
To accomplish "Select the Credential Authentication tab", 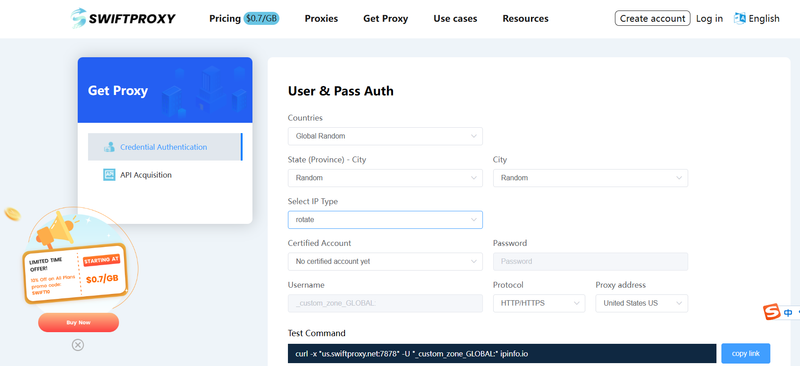I will [164, 147].
